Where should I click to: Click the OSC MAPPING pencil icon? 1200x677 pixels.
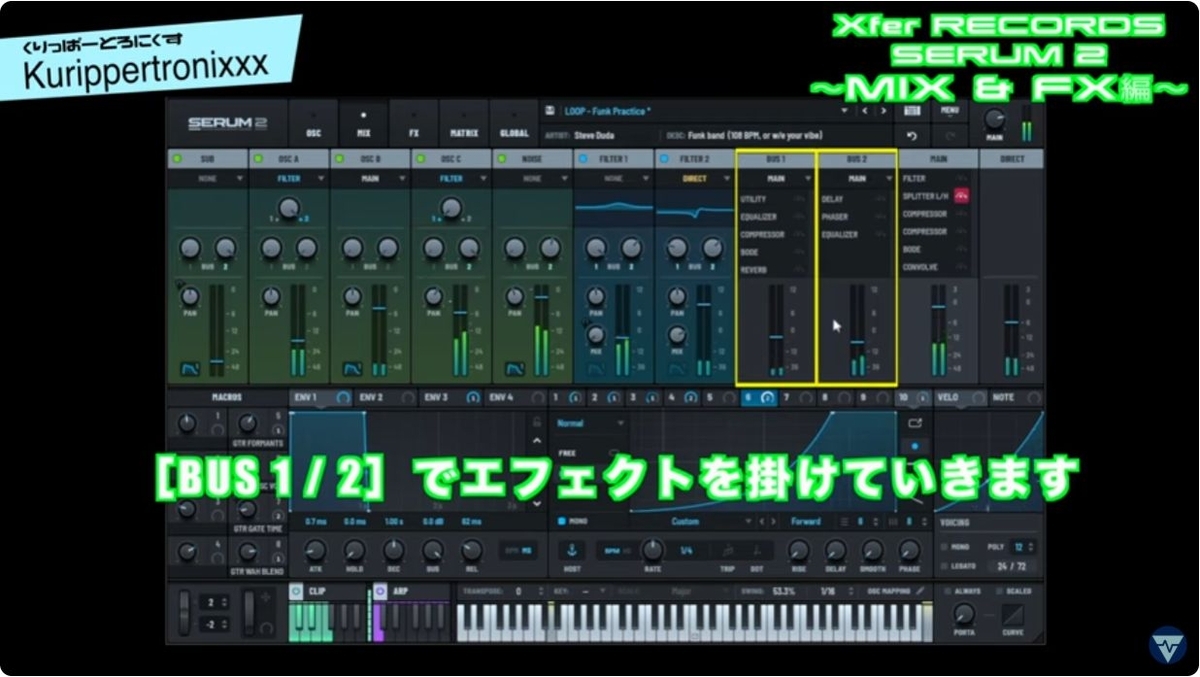pyautogui.click(x=922, y=591)
